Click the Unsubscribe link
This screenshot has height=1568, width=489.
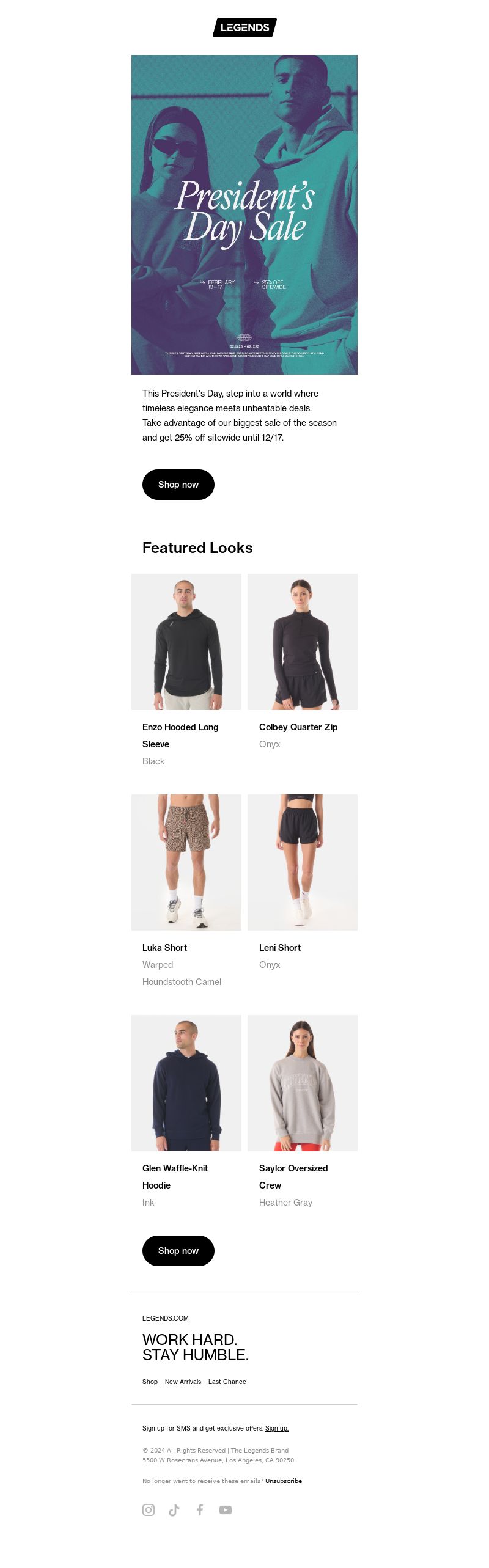tap(284, 1481)
